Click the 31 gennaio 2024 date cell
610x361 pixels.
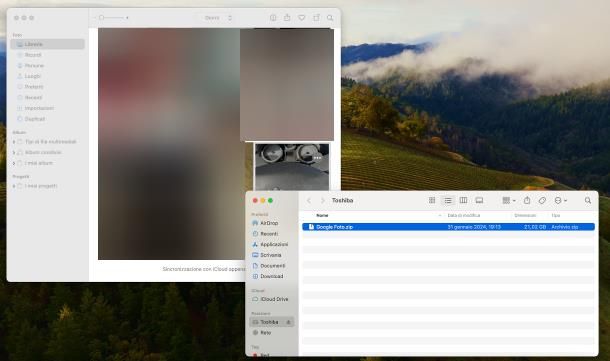474,227
